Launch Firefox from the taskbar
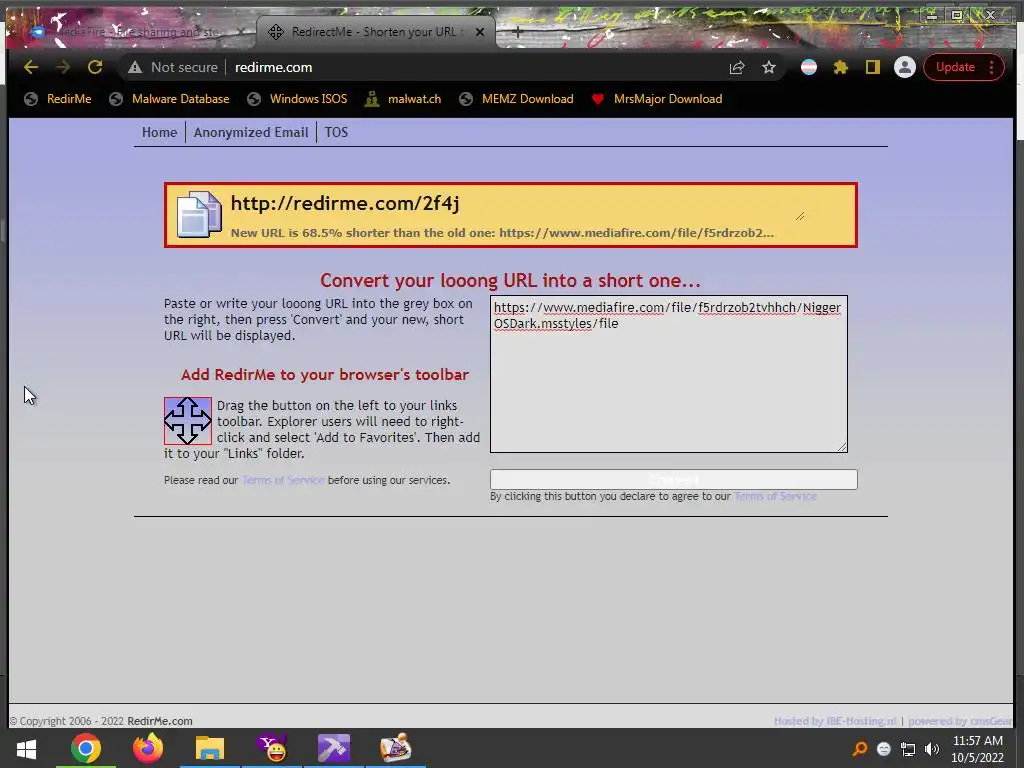 pos(148,748)
